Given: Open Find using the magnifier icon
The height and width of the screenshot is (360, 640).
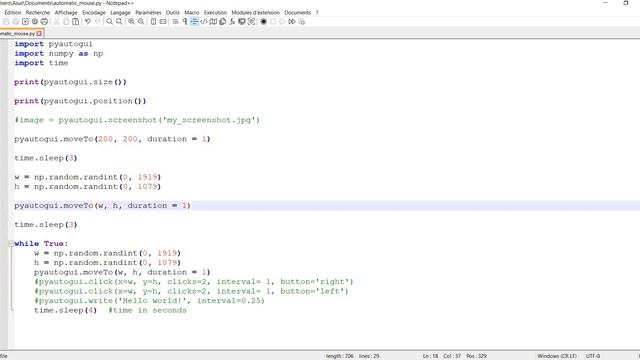Looking at the screenshot, I should point(109,22).
